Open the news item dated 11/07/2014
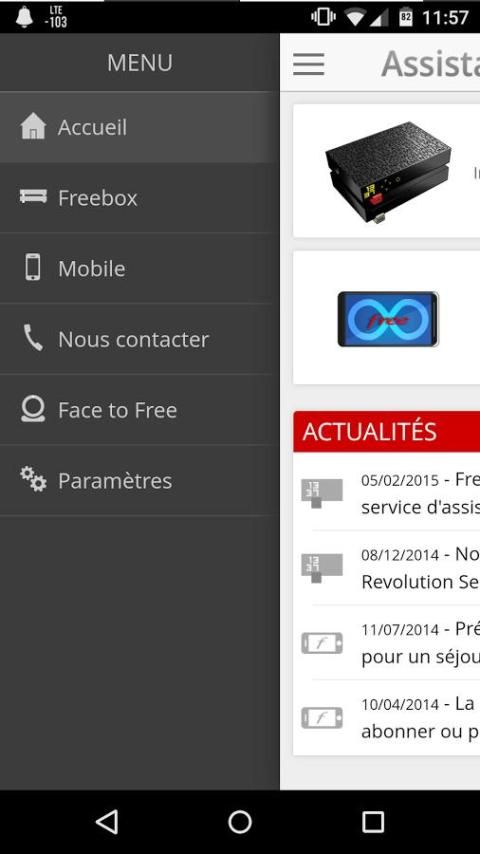The image size is (480, 854). 390,643
